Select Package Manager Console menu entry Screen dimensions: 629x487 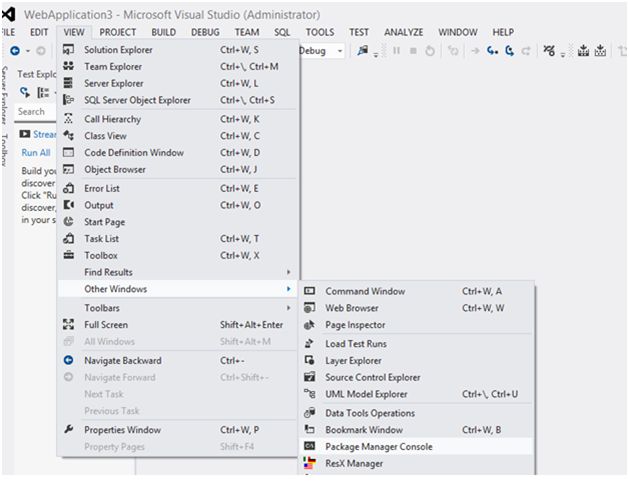pyautogui.click(x=416, y=446)
